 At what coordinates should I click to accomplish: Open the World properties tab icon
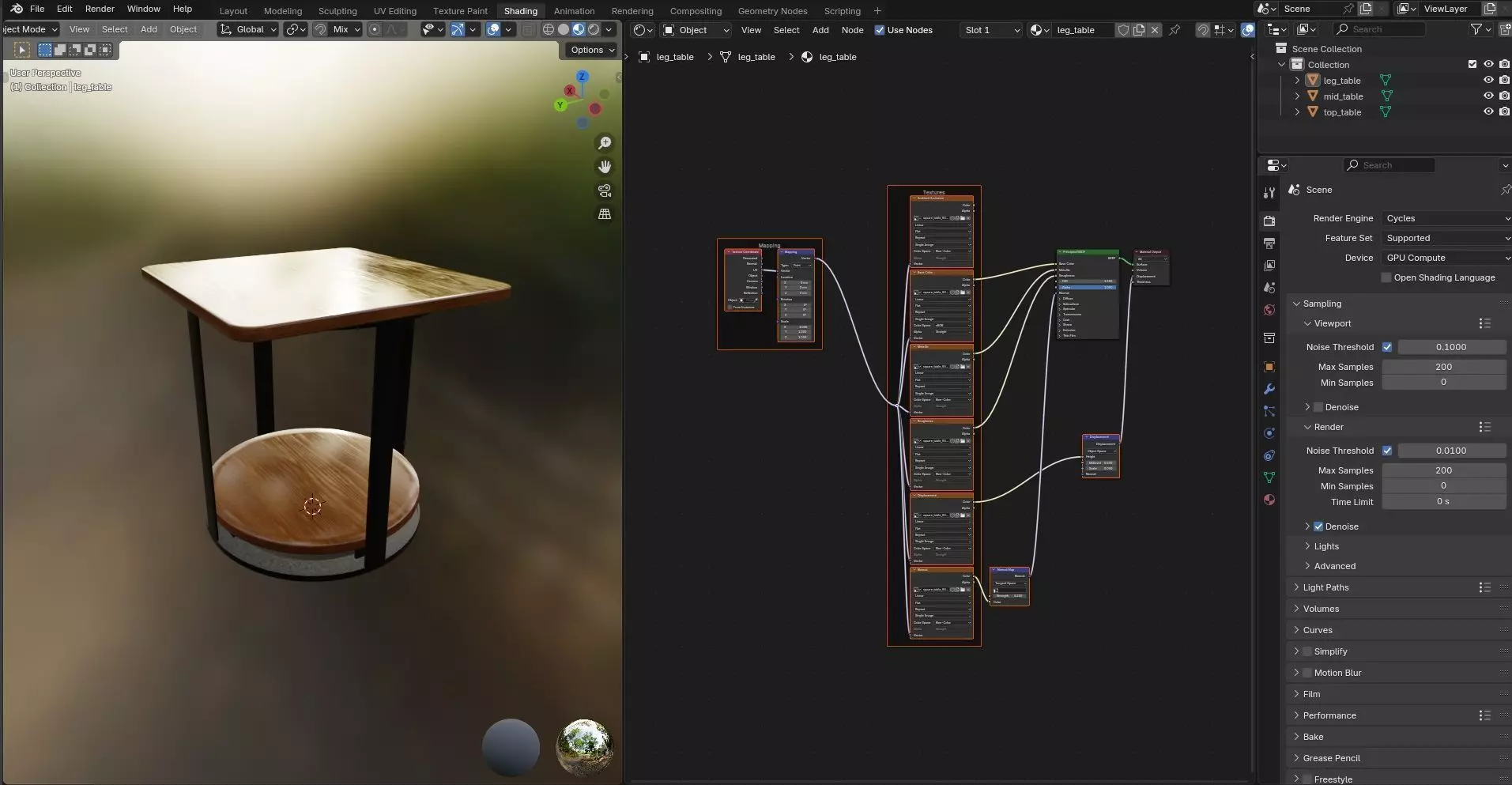tap(1269, 309)
